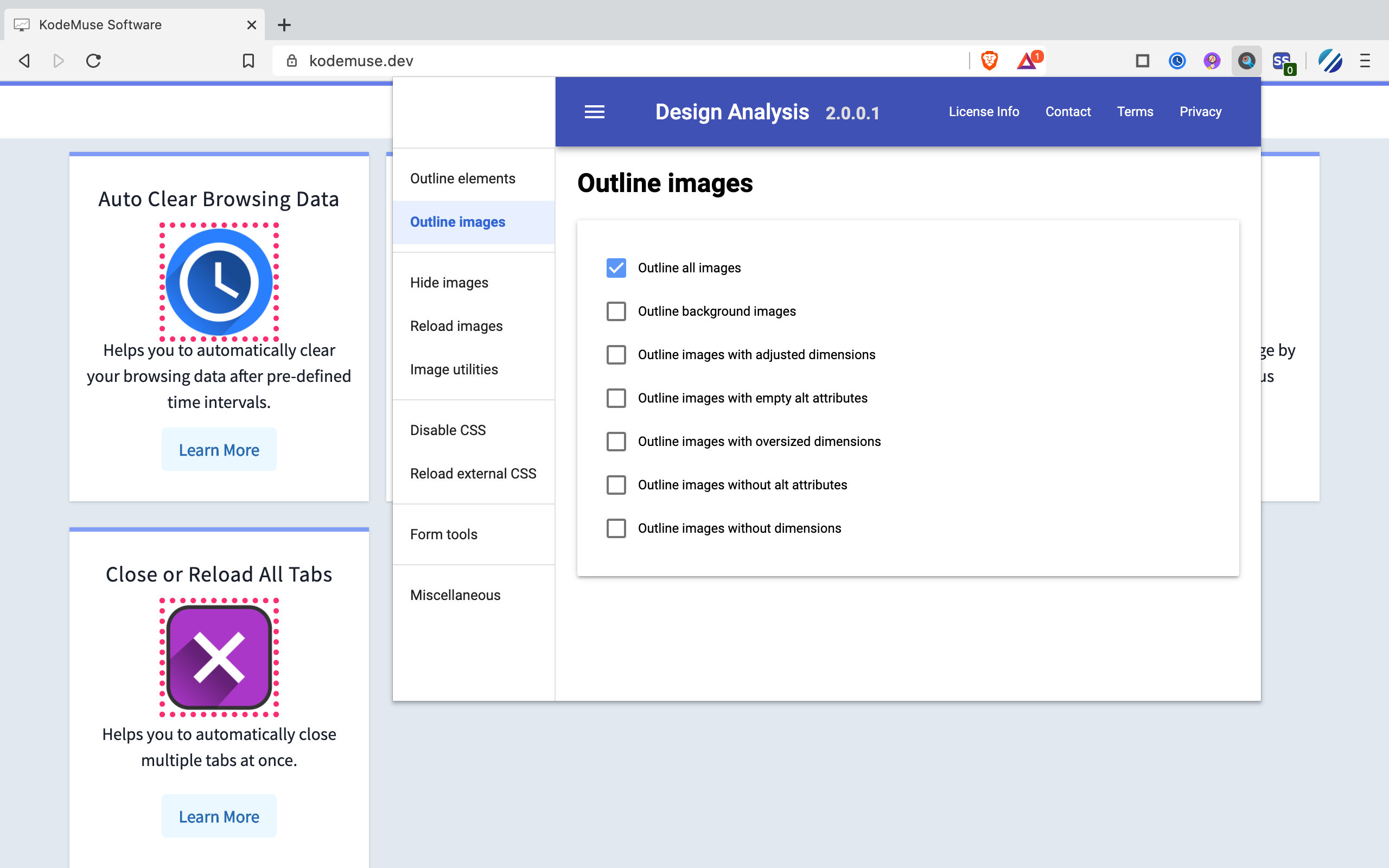Enable Outline all images checkbox
1389x868 pixels.
pyautogui.click(x=617, y=268)
